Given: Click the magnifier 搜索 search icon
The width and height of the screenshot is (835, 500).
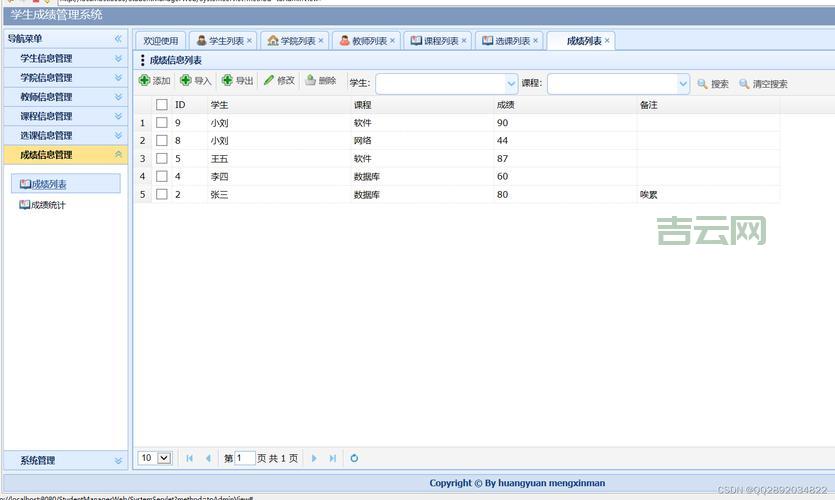Looking at the screenshot, I should (702, 84).
